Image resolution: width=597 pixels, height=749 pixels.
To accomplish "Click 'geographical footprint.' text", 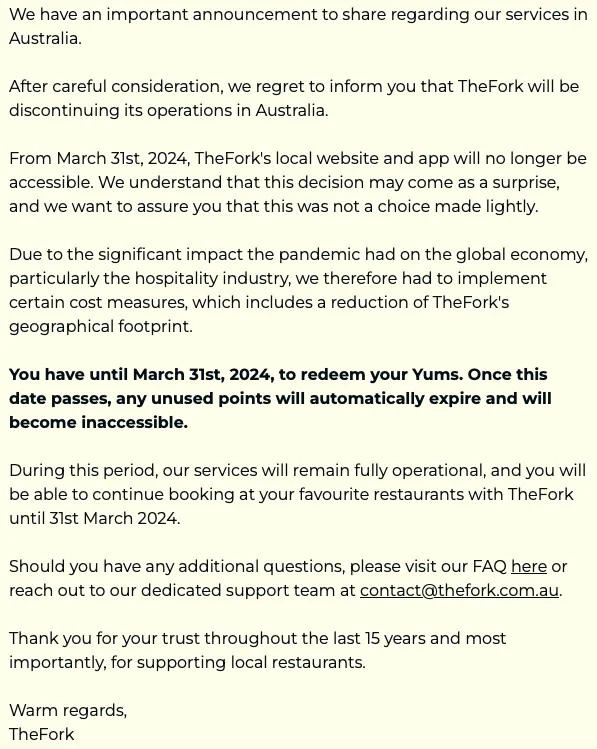I will 101,327.
